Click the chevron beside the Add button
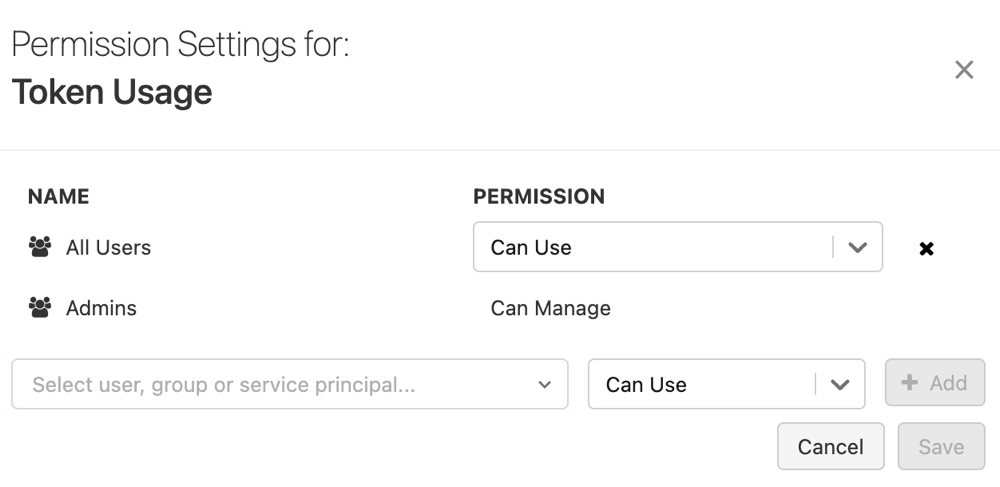The height and width of the screenshot is (487, 1000). click(840, 384)
